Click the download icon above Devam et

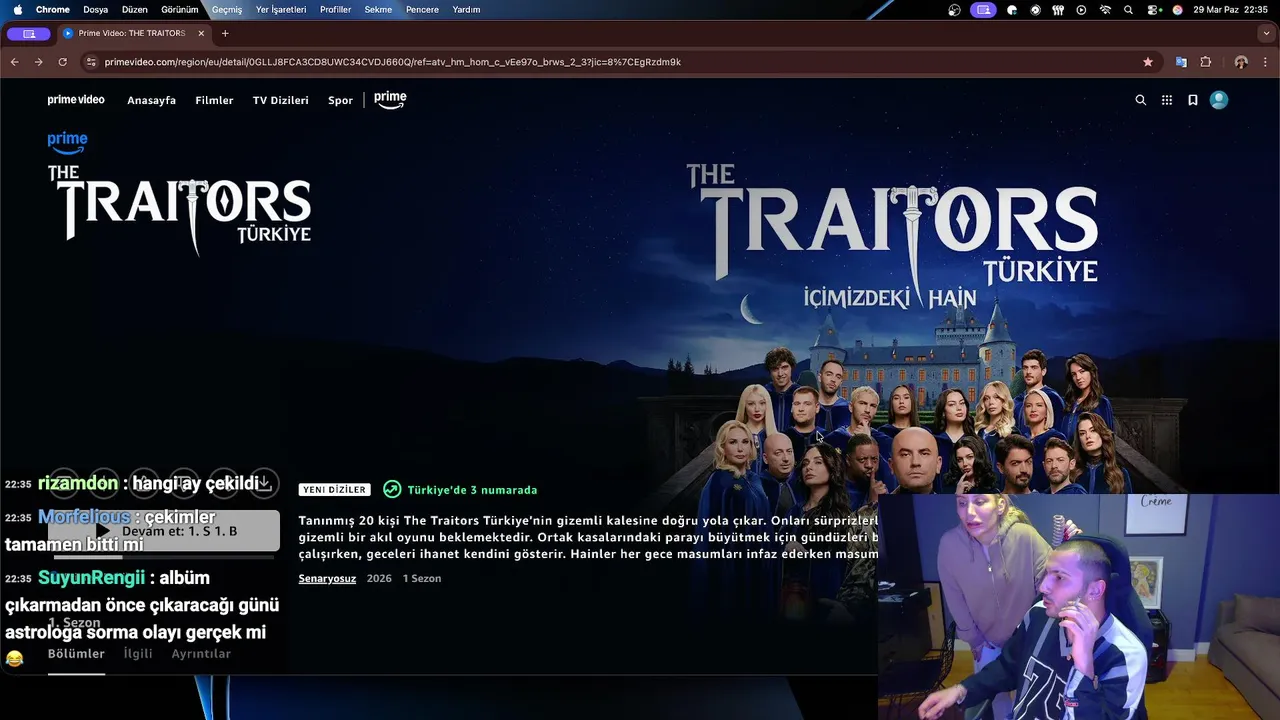tap(264, 483)
